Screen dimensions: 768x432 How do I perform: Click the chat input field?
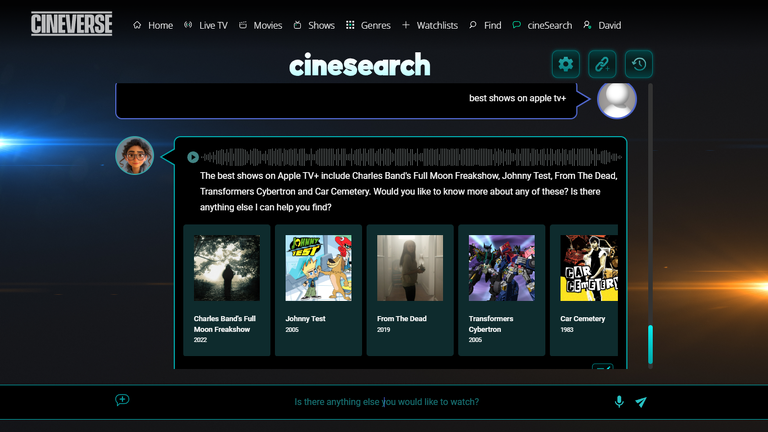(x=386, y=402)
